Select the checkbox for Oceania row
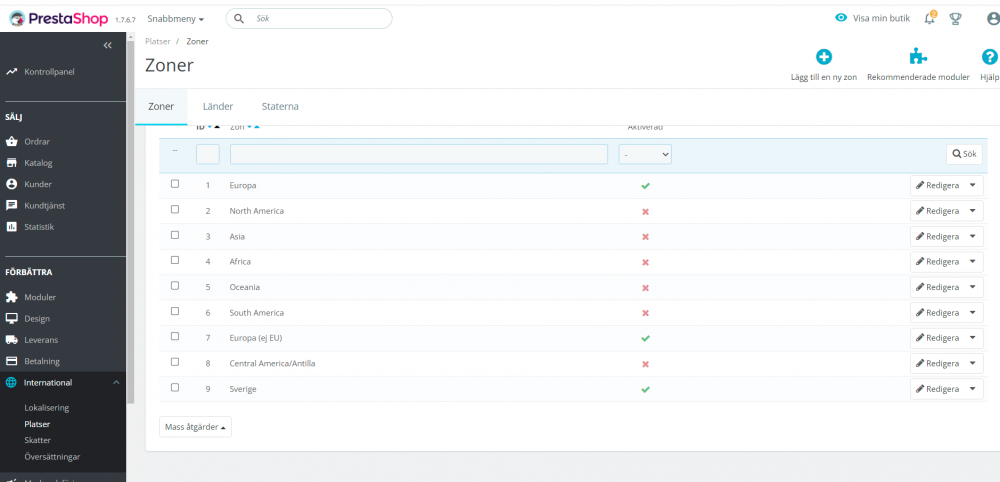The width and height of the screenshot is (1000, 482). [x=175, y=286]
